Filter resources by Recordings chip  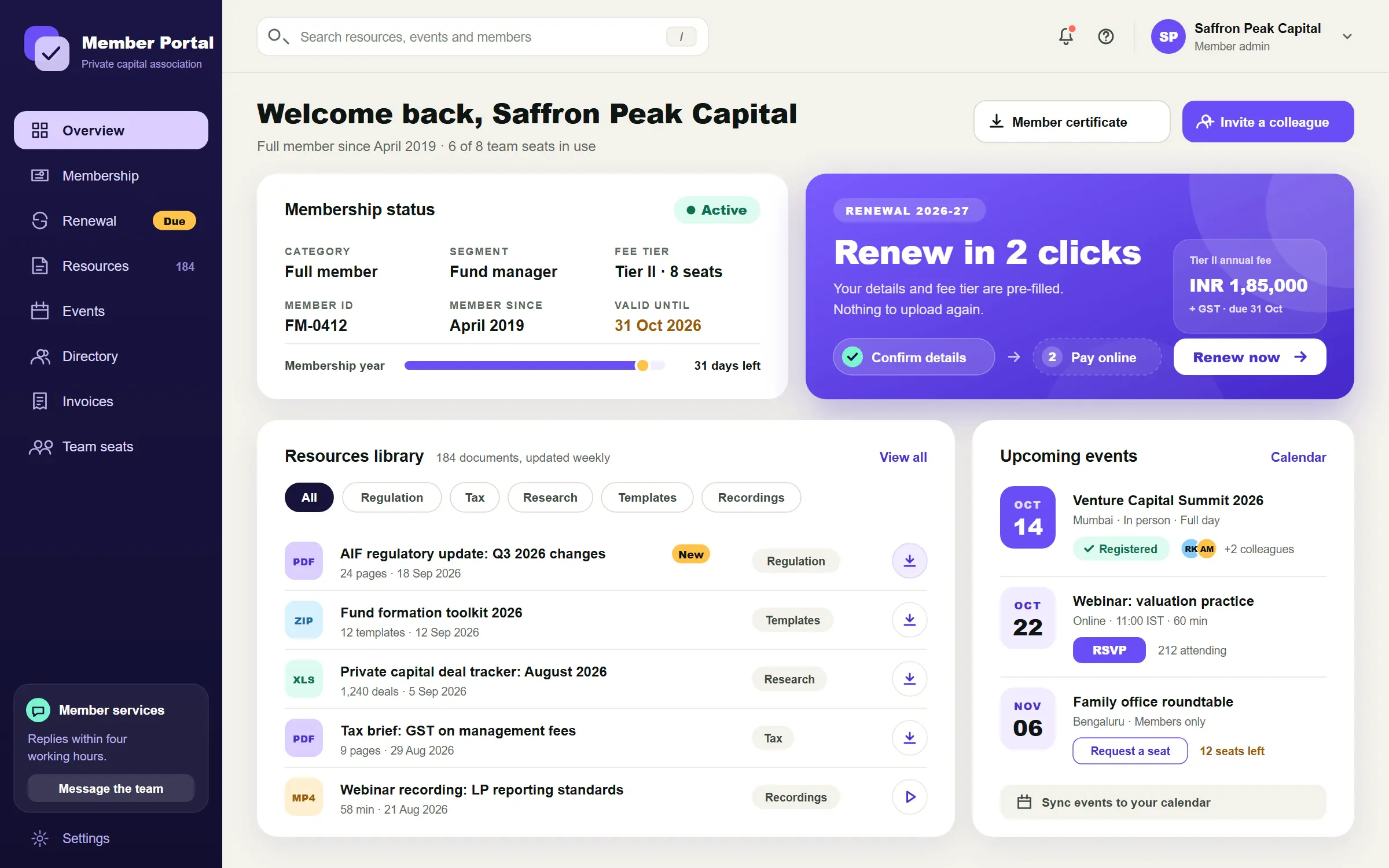click(x=751, y=497)
